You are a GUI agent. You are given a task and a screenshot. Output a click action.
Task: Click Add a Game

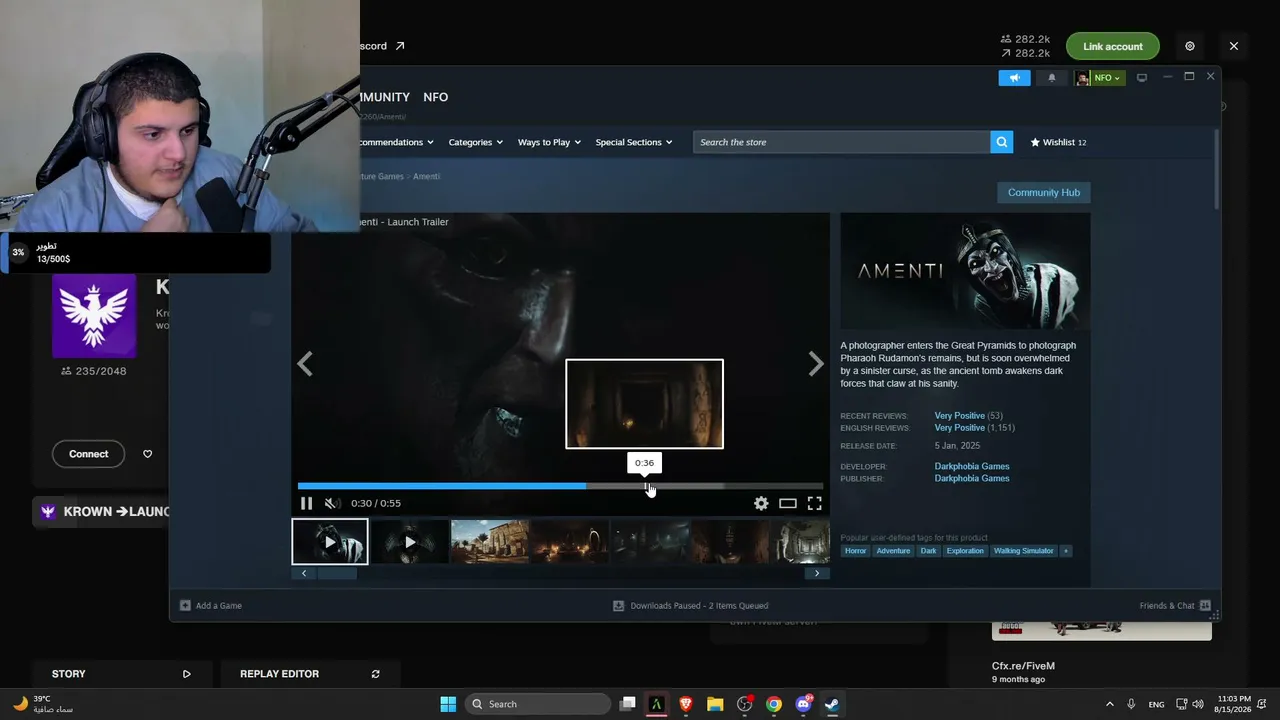pyautogui.click(x=211, y=605)
